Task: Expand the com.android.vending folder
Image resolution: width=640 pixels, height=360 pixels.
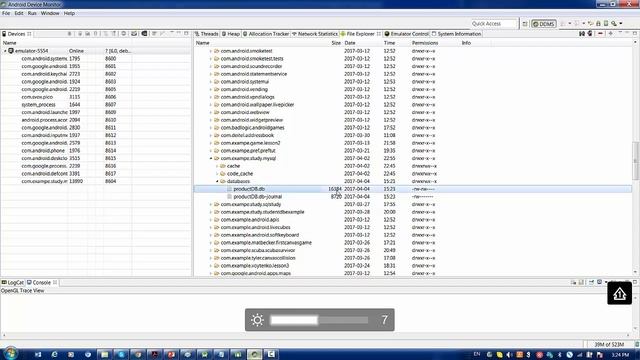Action: tap(211, 89)
